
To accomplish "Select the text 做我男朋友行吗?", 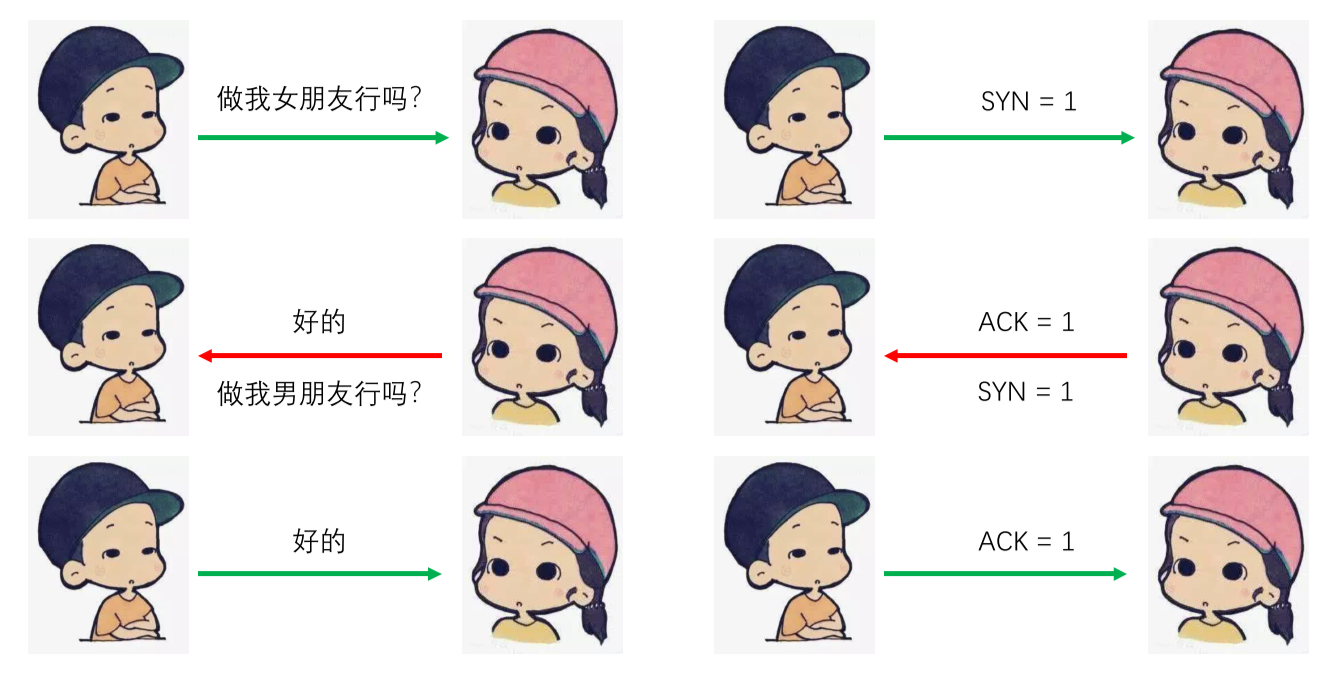I will [320, 394].
